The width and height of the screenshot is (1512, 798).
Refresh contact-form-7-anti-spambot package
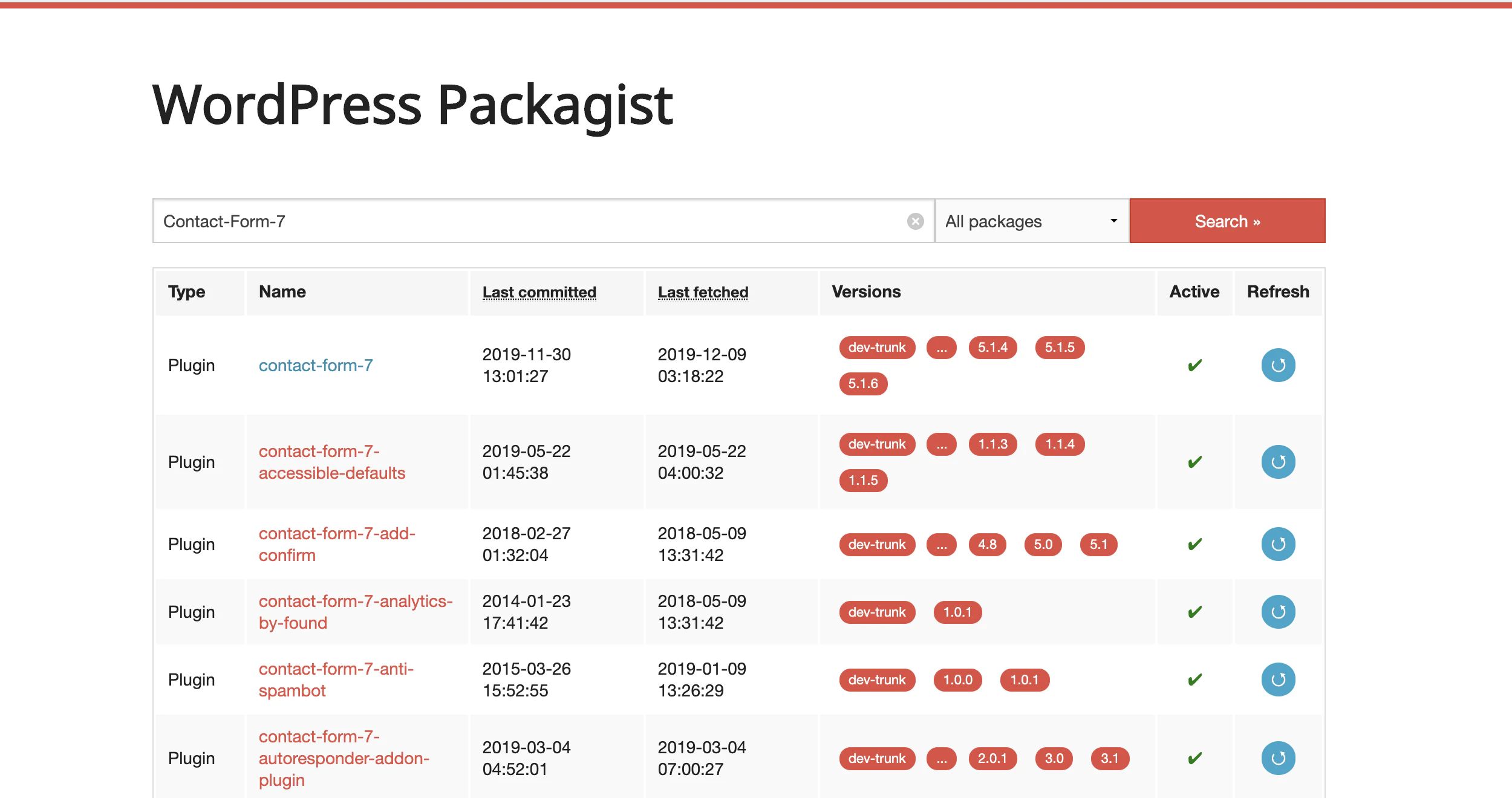tap(1278, 680)
